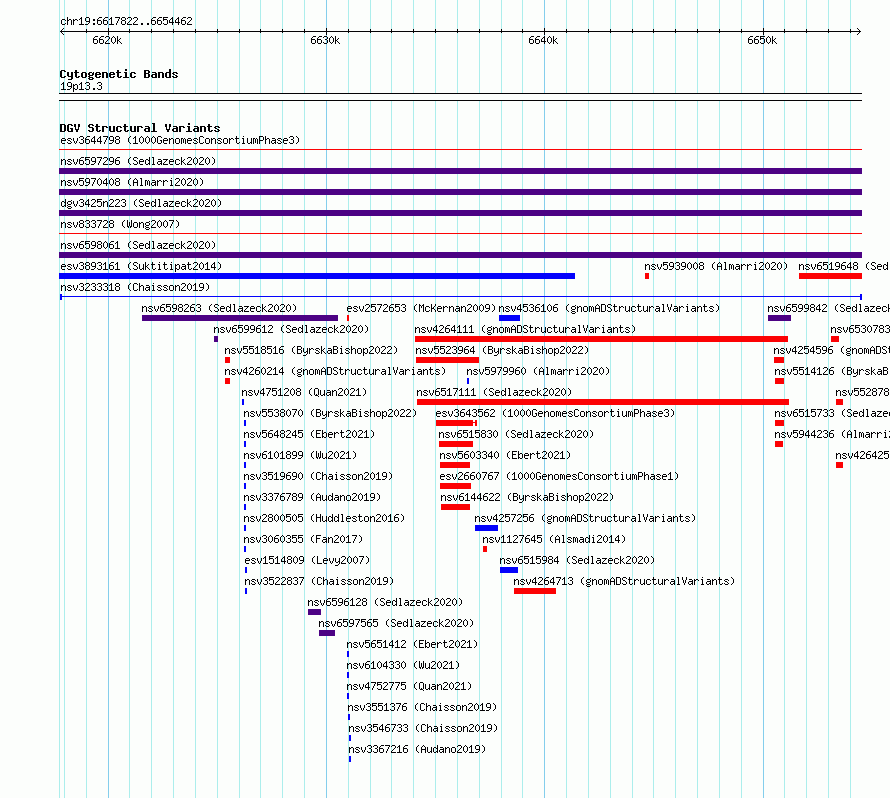Click the 6630k ruler position label
890x798 pixels.
click(325, 40)
